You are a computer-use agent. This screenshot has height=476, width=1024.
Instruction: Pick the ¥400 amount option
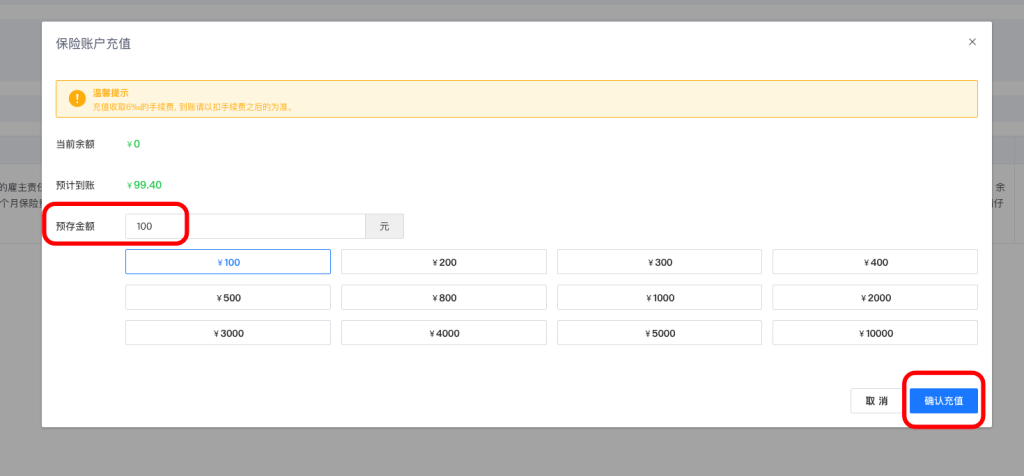[x=875, y=262]
